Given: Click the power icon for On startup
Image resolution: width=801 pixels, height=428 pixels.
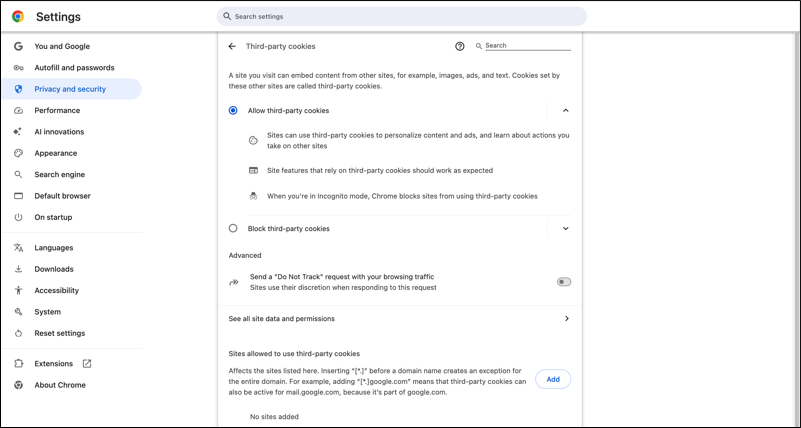Looking at the screenshot, I should coord(18,217).
